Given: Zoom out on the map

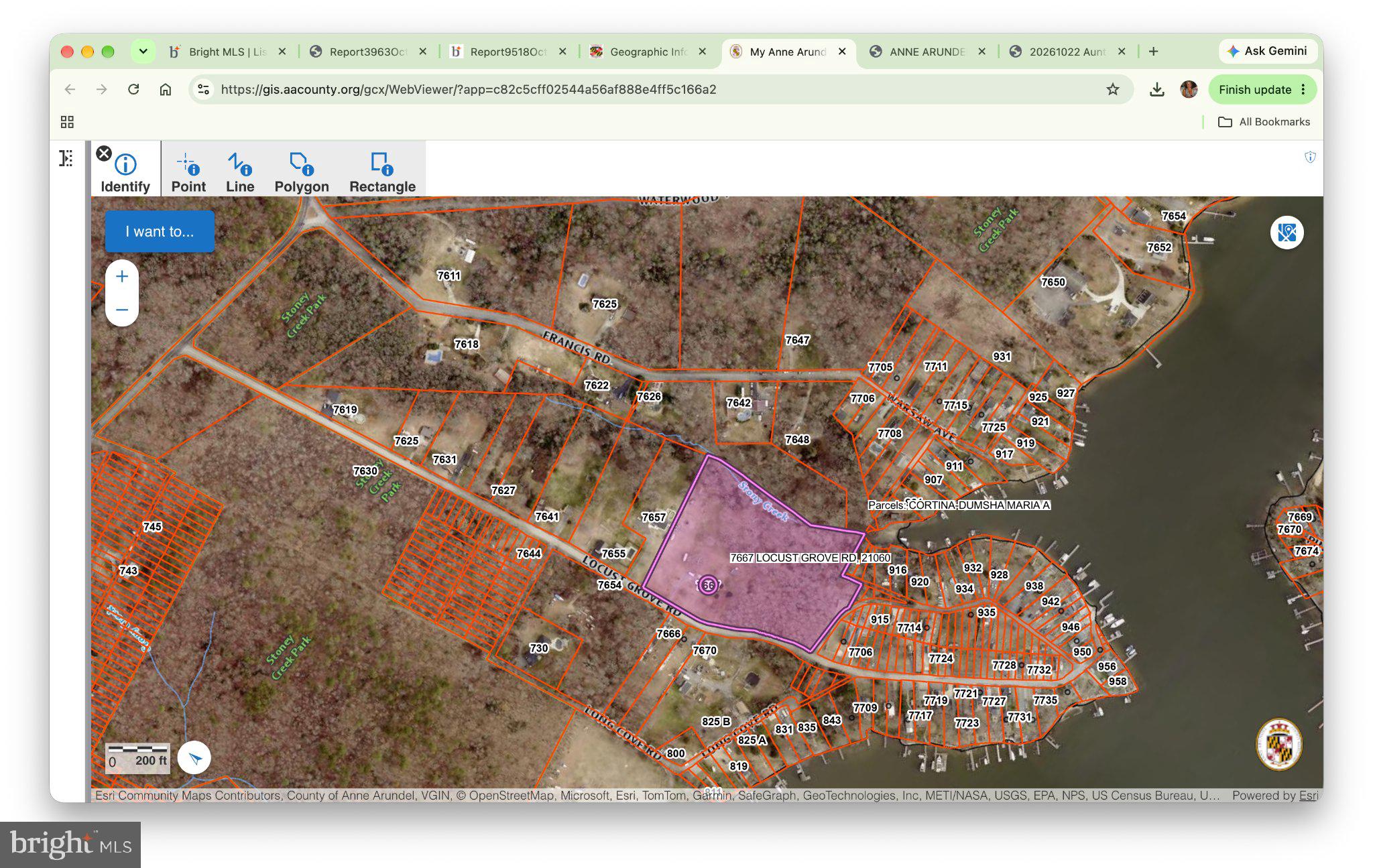Looking at the screenshot, I should pos(122,310).
